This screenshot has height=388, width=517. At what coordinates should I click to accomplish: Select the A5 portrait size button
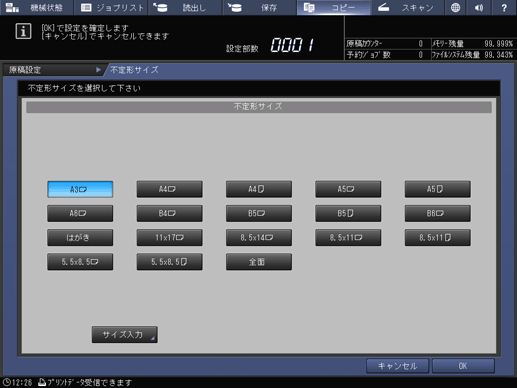coord(438,189)
